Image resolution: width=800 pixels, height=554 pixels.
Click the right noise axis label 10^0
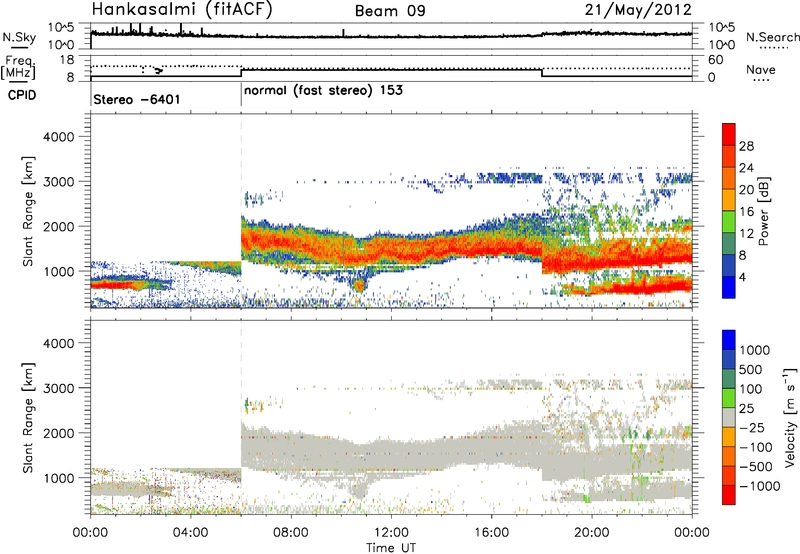(x=721, y=45)
